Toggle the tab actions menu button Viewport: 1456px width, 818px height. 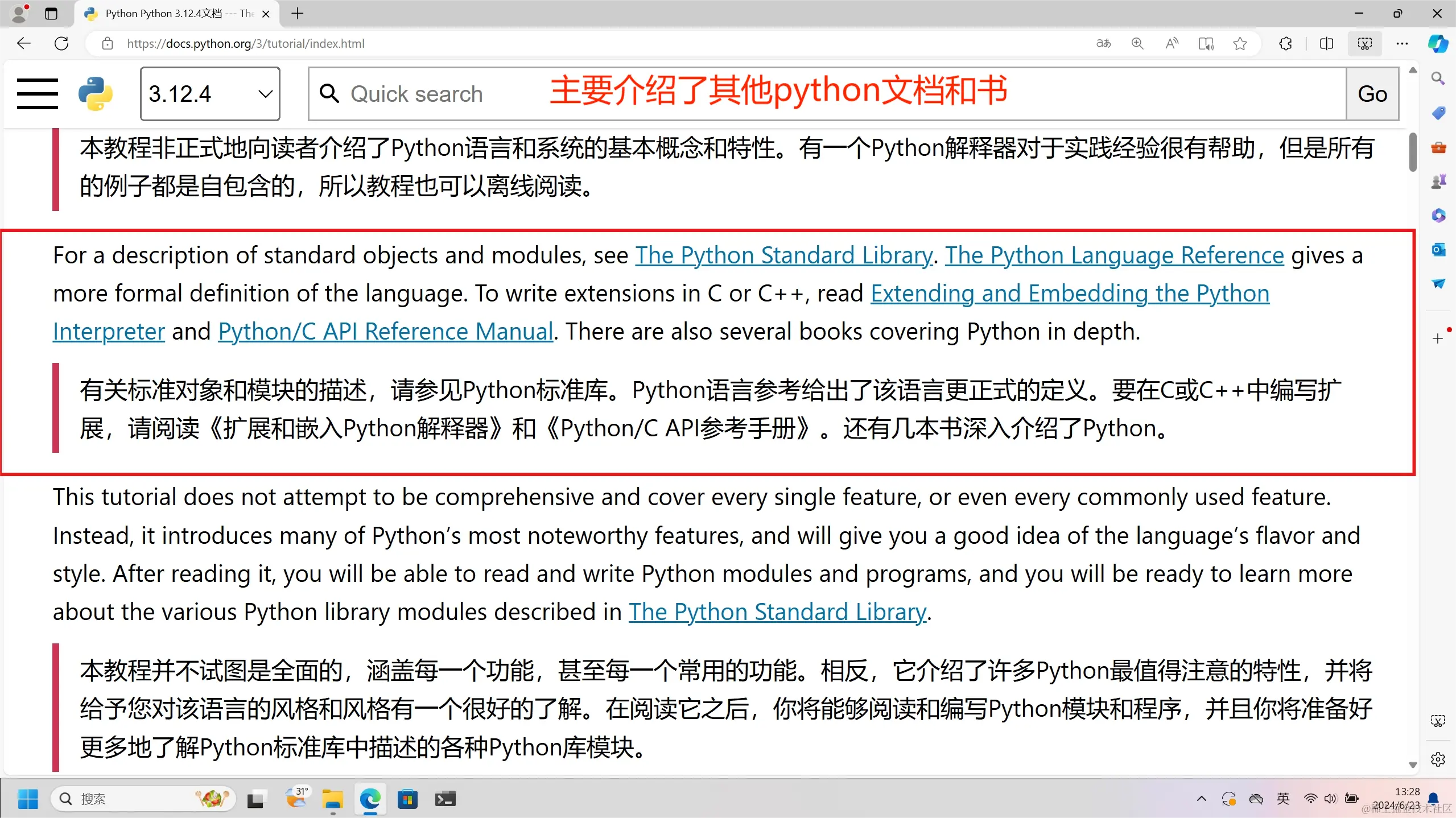click(51, 14)
